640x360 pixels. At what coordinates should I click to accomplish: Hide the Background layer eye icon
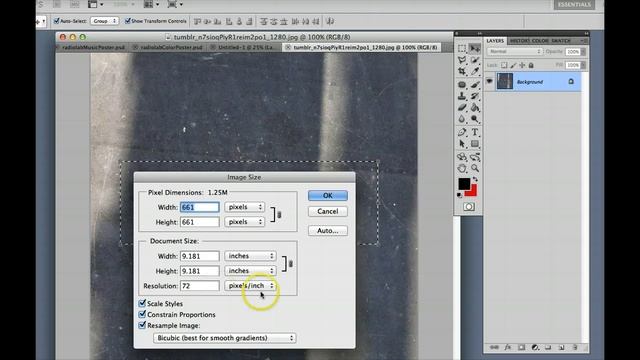coord(489,81)
